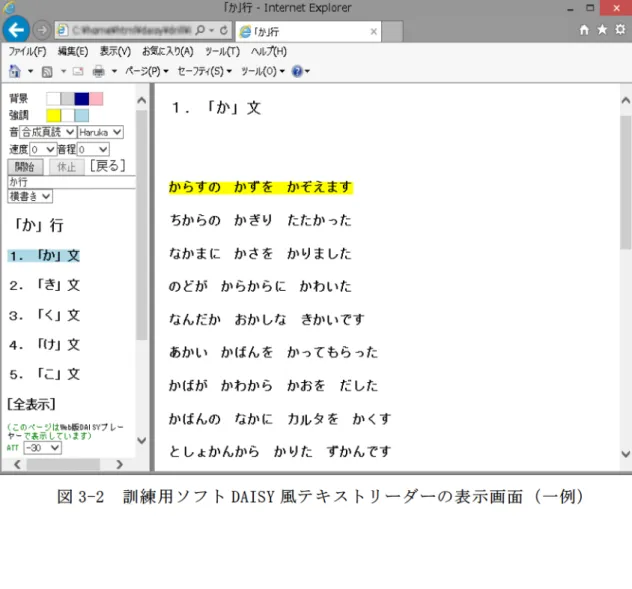
Task: Click the sentence なかまに かさを かりました
Action: [x=260, y=254]
